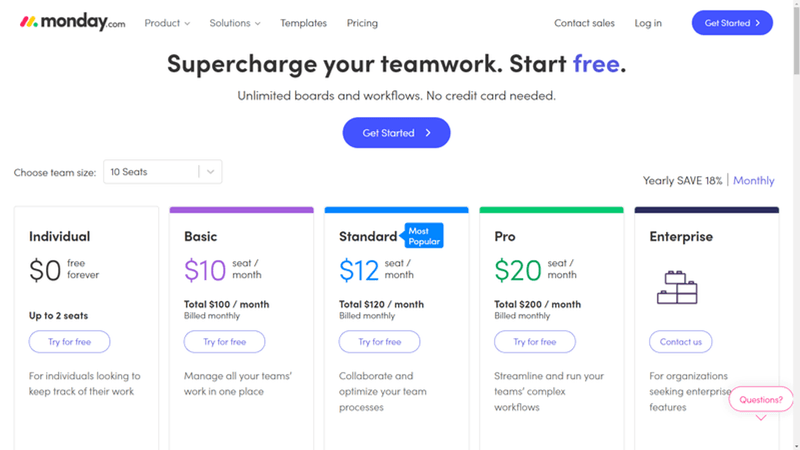Click the Log in link
800x450 pixels.
pyautogui.click(x=648, y=23)
